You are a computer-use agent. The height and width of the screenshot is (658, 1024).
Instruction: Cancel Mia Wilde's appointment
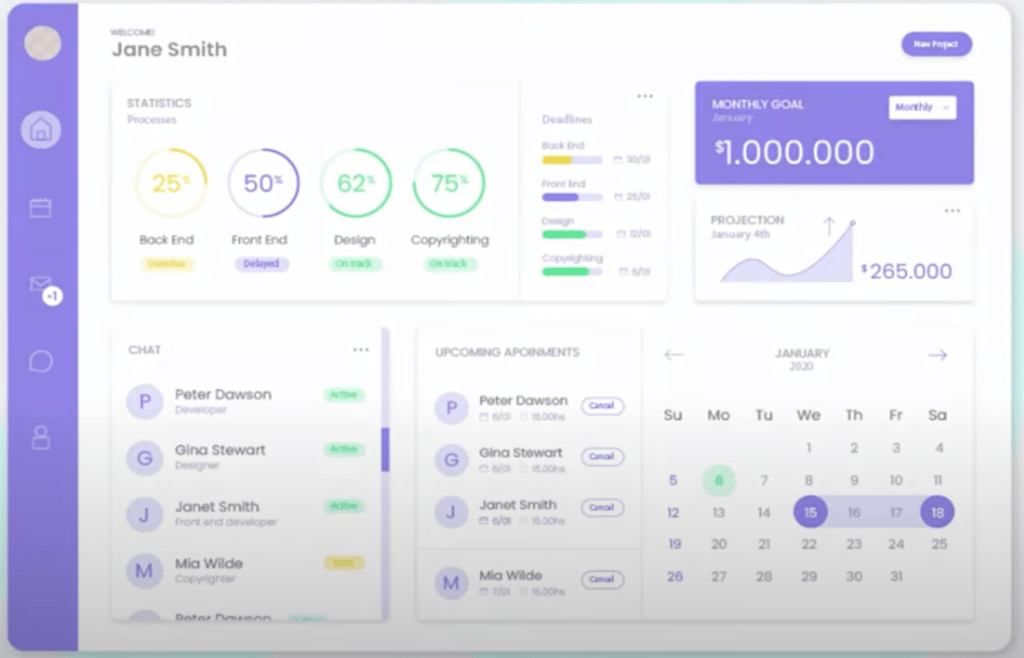(602, 579)
